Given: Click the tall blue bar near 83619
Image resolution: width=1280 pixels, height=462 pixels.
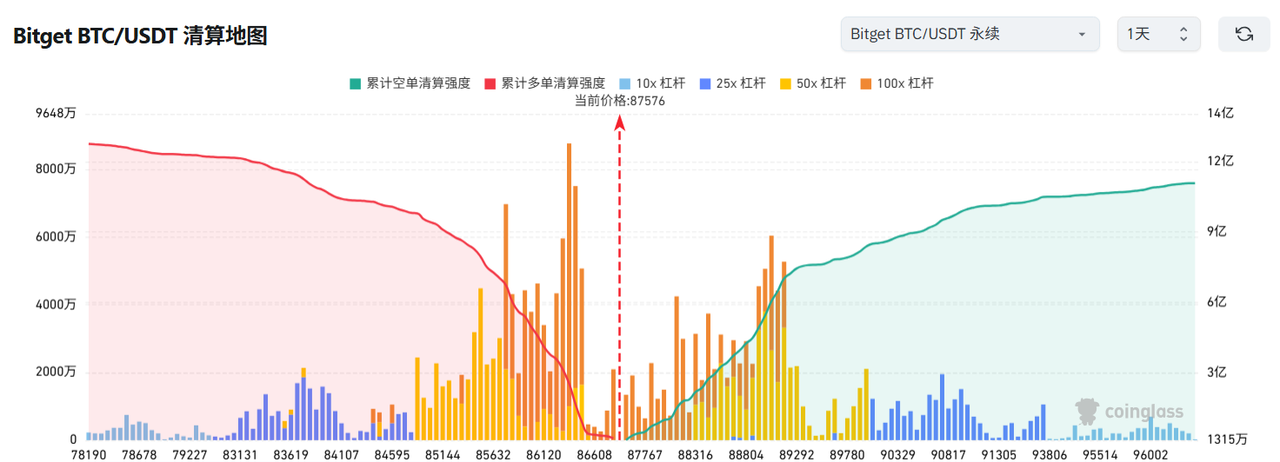Looking at the screenshot, I should point(301,405).
